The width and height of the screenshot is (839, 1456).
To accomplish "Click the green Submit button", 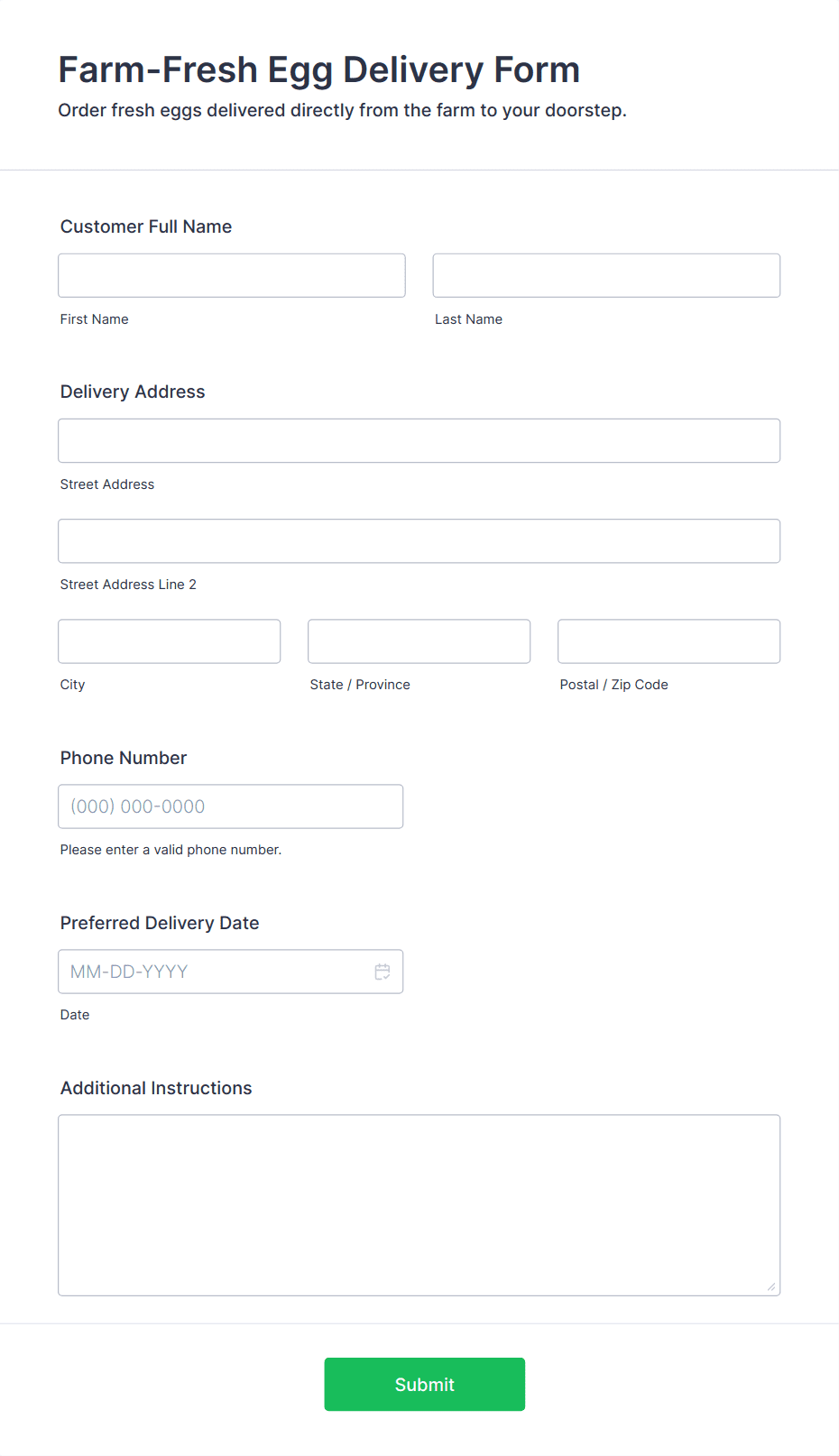I will pos(425,1384).
